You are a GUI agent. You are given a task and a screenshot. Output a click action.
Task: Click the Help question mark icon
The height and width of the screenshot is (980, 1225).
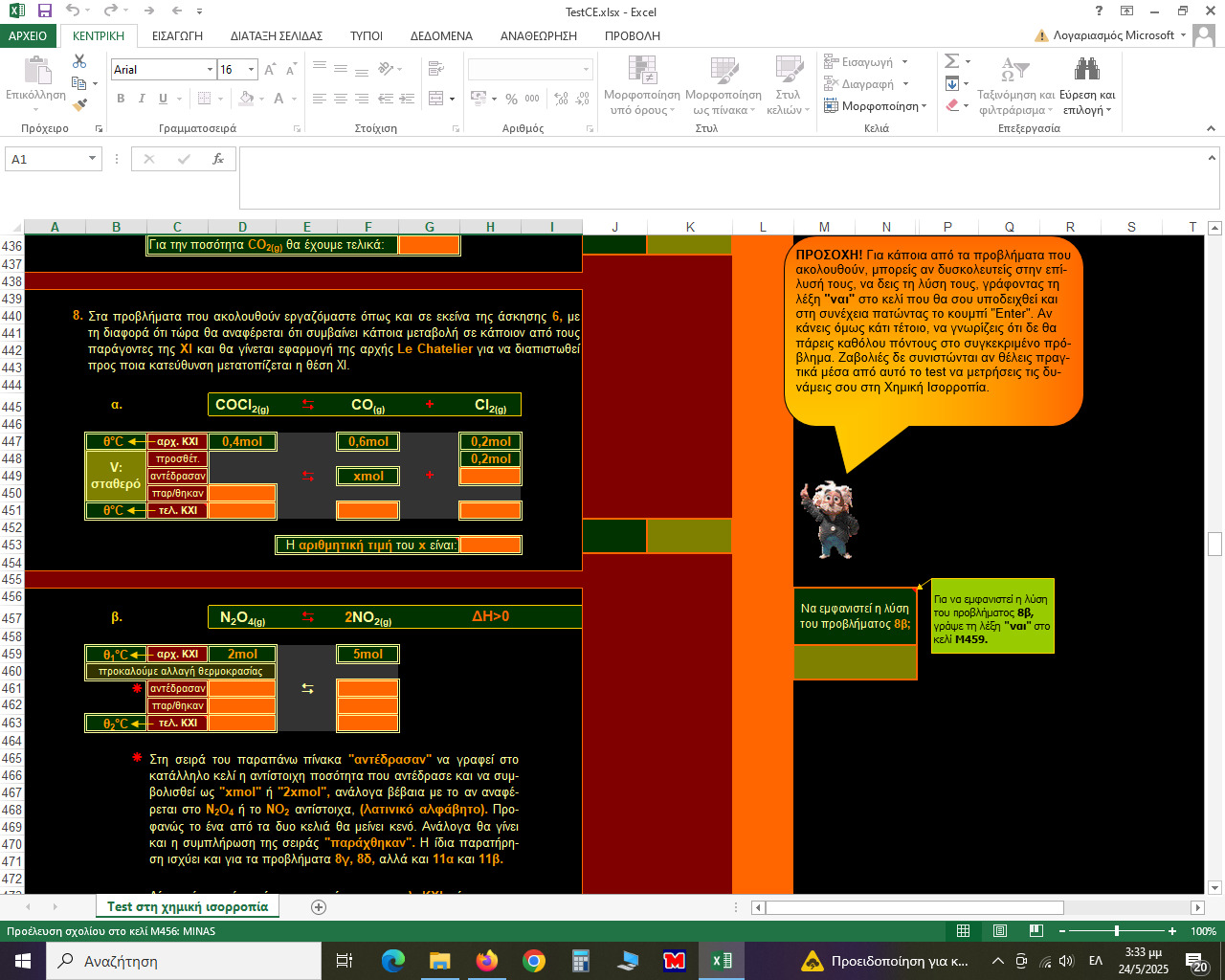(x=1099, y=11)
